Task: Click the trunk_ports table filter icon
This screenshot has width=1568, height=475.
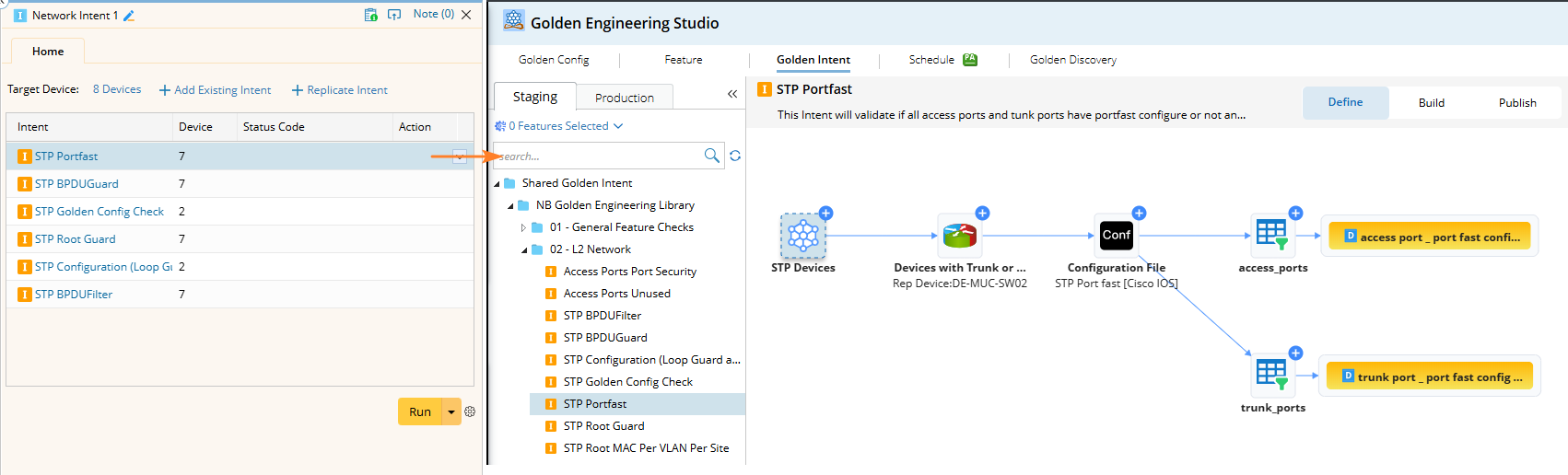Action: pos(1272,375)
